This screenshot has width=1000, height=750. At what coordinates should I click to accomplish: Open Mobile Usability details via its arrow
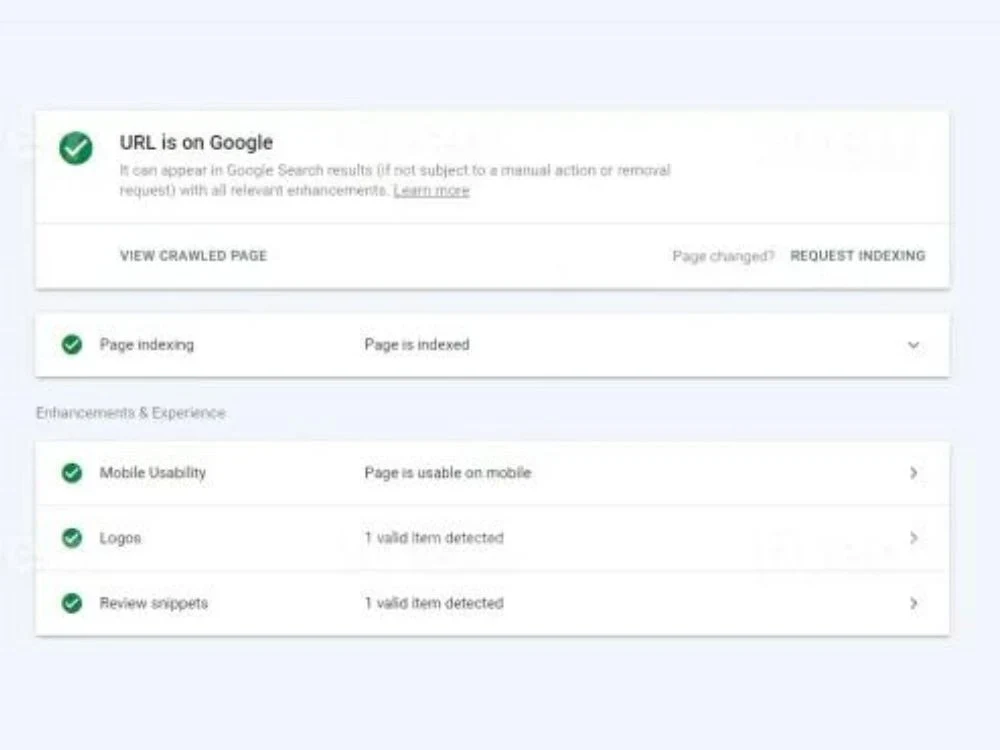point(913,473)
